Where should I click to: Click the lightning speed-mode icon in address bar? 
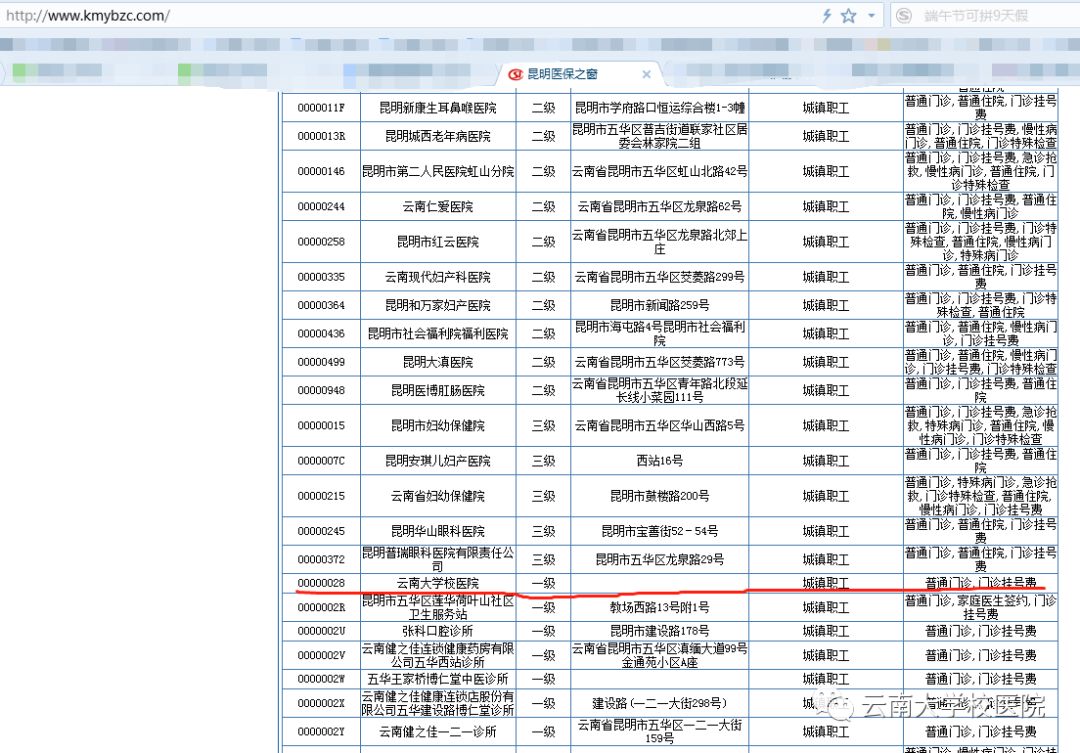tap(826, 16)
